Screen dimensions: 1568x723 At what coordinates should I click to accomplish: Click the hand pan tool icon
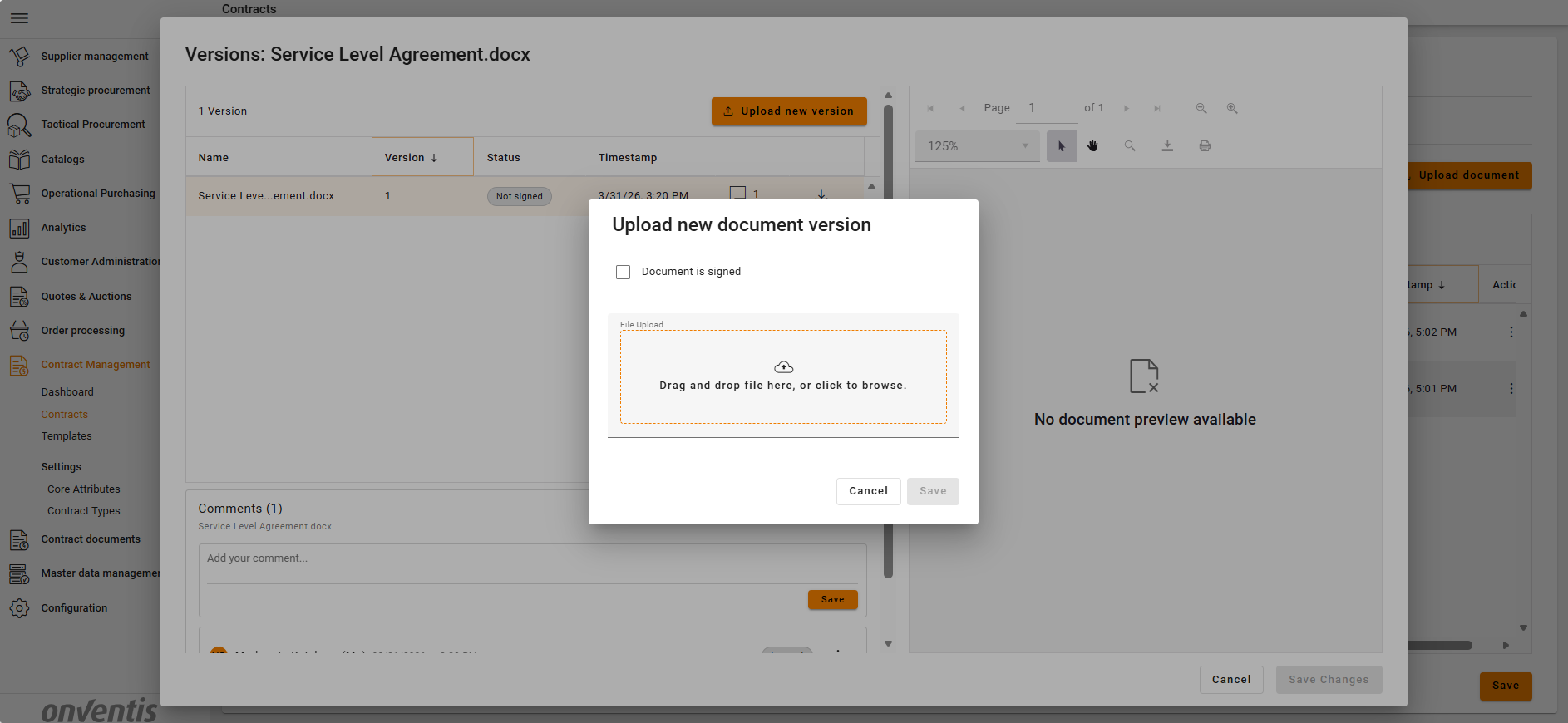tap(1092, 146)
